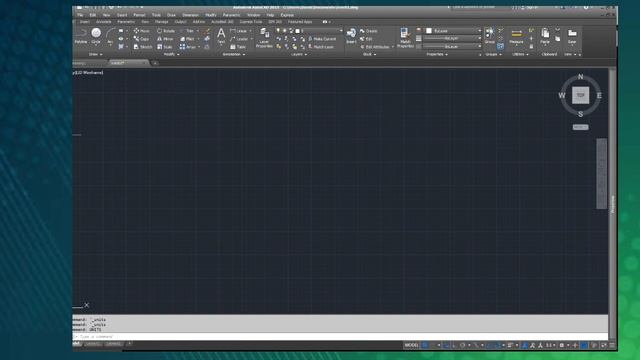Viewport: 640px width, 360px height.
Task: Open the object color ByLayer dropdown
Action: point(454,31)
